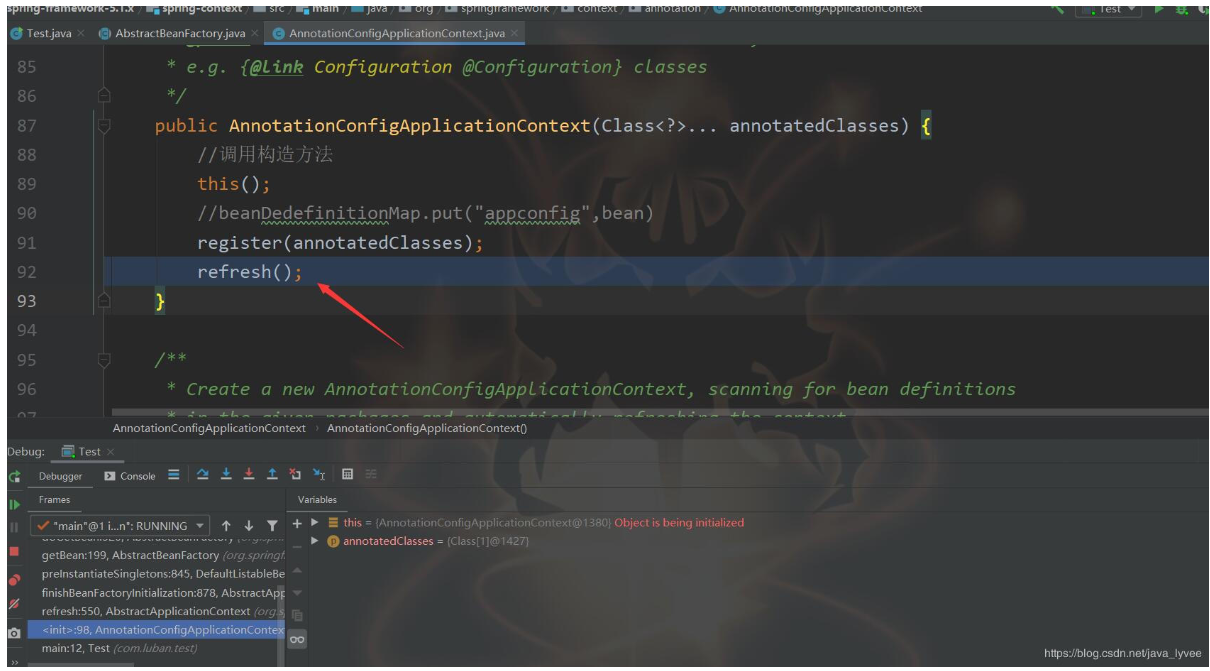Click the View Breakpoints icon
The image size is (1210, 671).
[x=14, y=580]
